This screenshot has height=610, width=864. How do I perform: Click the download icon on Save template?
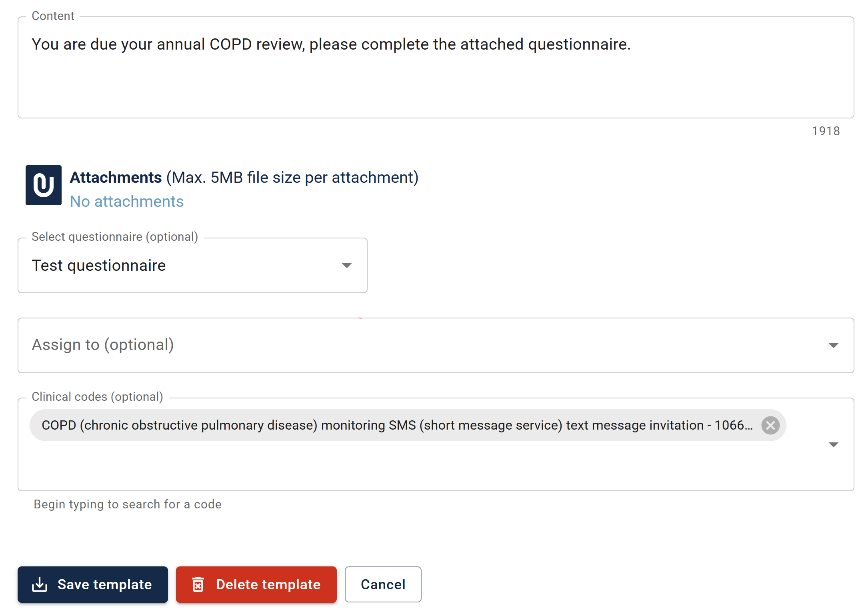coord(39,585)
